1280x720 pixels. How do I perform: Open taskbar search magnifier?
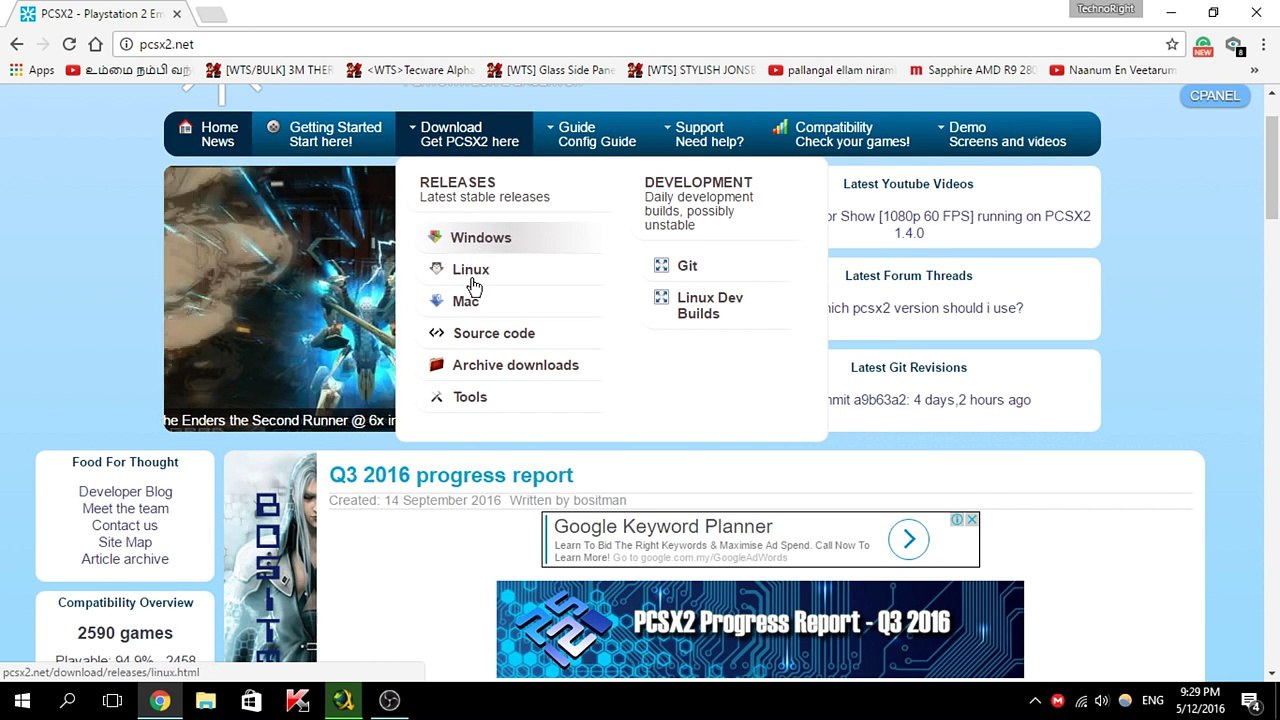point(68,701)
